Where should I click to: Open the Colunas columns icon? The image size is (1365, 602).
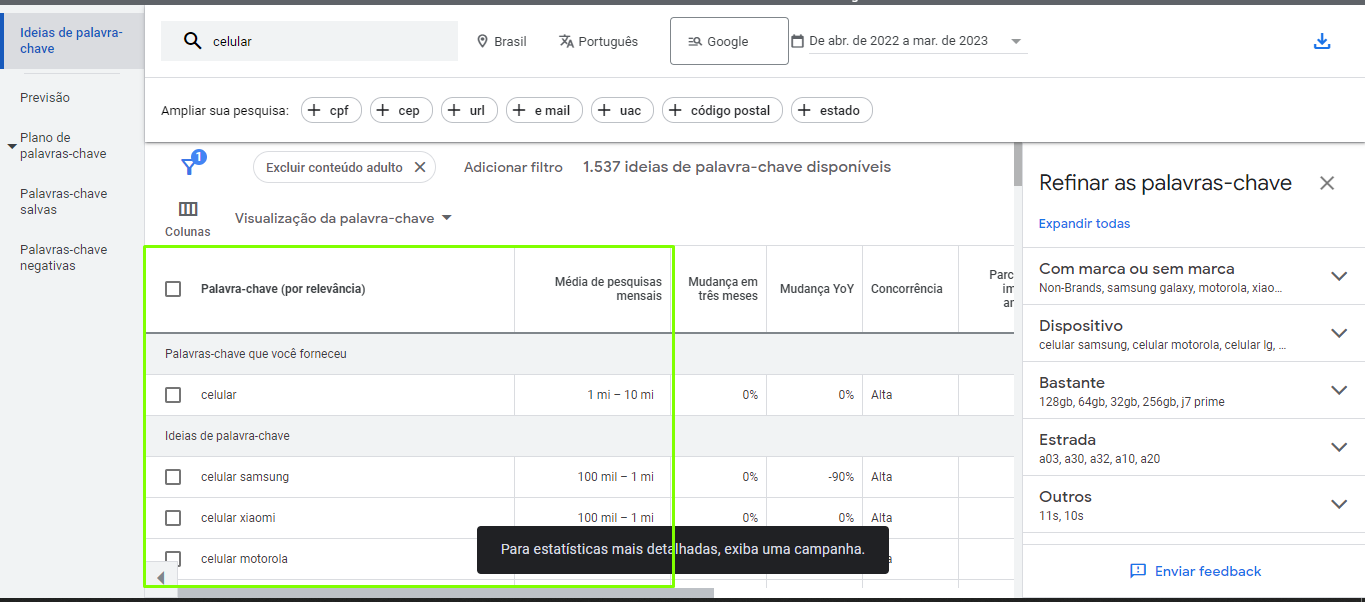188,210
